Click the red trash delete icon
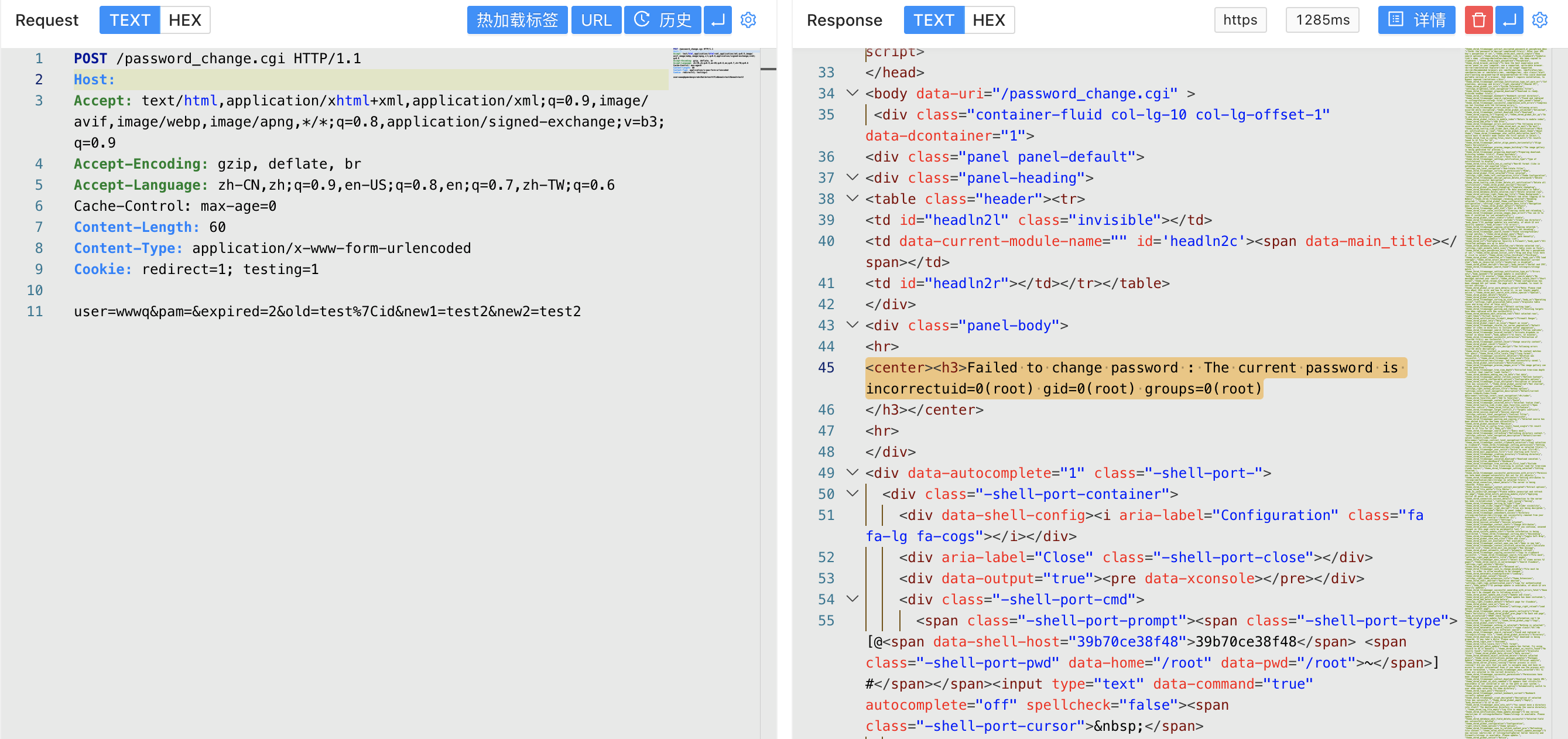The width and height of the screenshot is (1568, 739). pyautogui.click(x=1478, y=20)
